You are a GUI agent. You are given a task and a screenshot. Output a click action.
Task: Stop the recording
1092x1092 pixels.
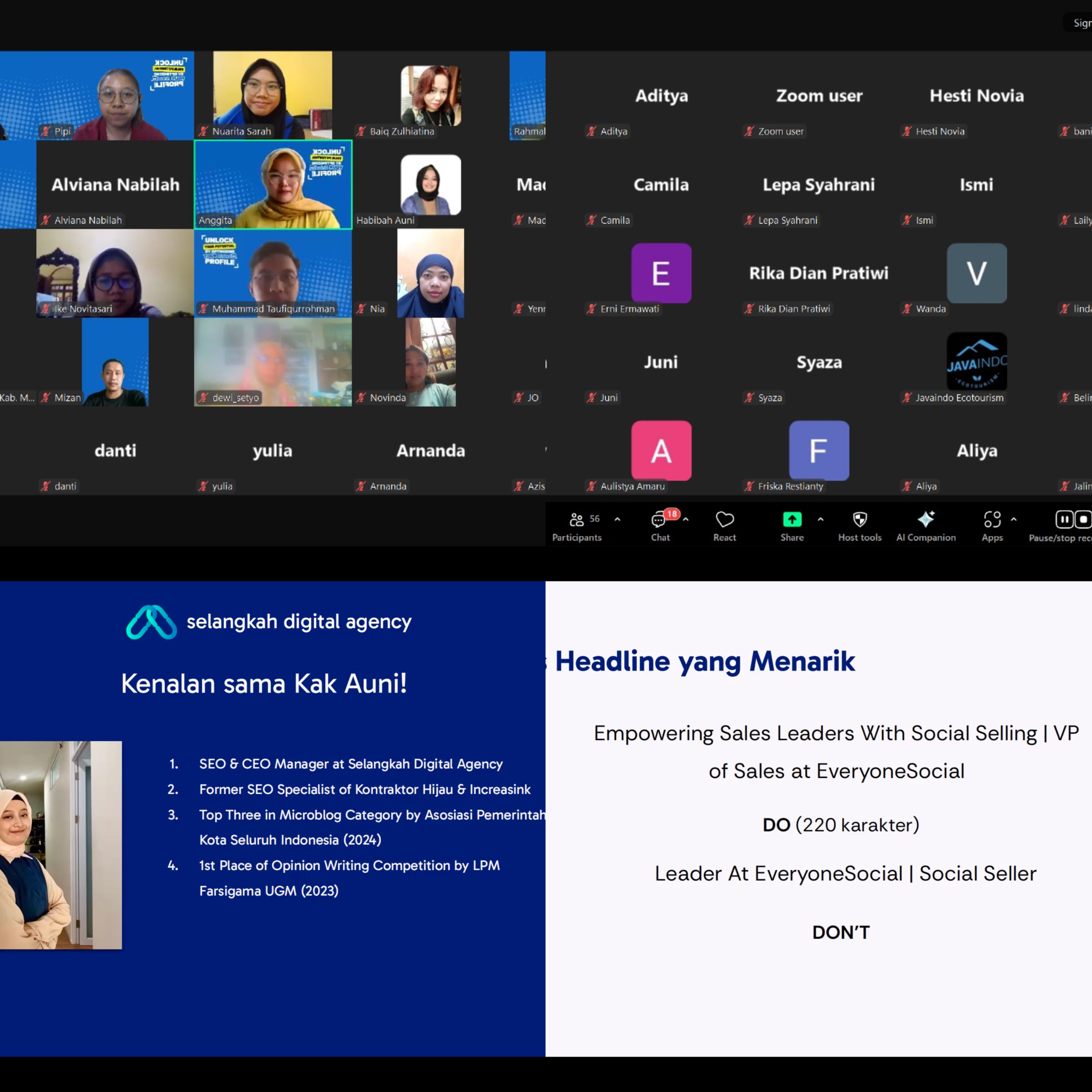pos(1083,519)
